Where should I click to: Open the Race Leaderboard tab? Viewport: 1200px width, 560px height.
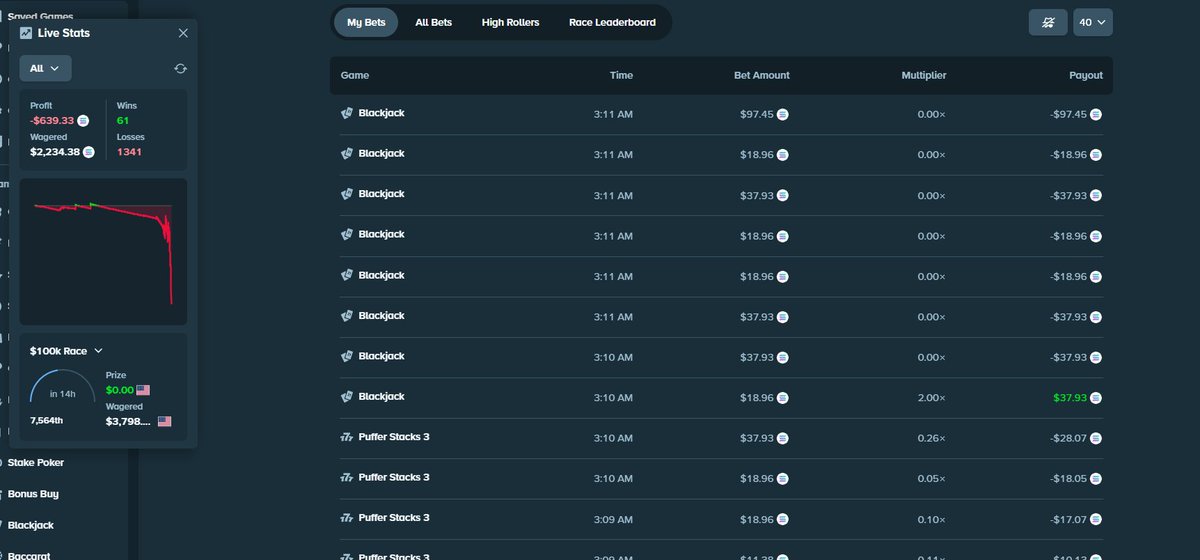click(x=612, y=22)
